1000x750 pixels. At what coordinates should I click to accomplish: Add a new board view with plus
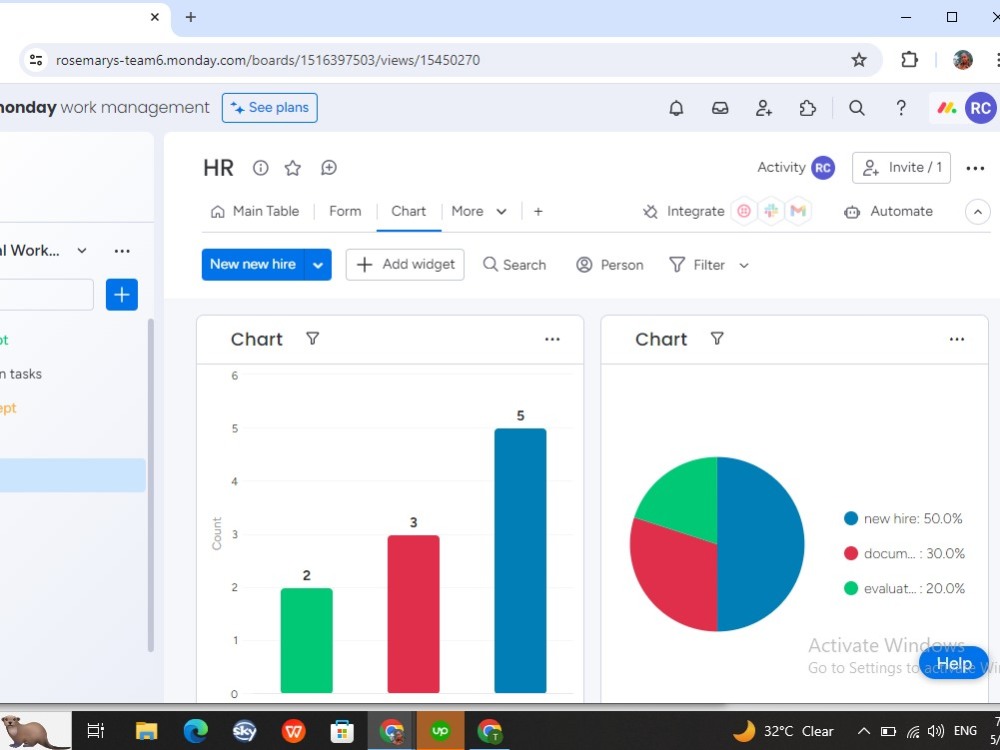[538, 211]
